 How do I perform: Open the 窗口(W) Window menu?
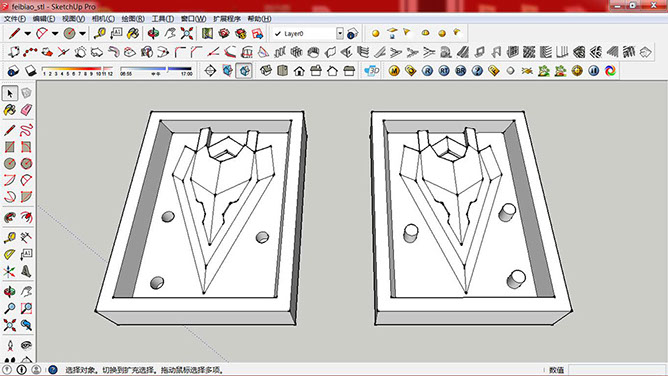click(x=193, y=19)
